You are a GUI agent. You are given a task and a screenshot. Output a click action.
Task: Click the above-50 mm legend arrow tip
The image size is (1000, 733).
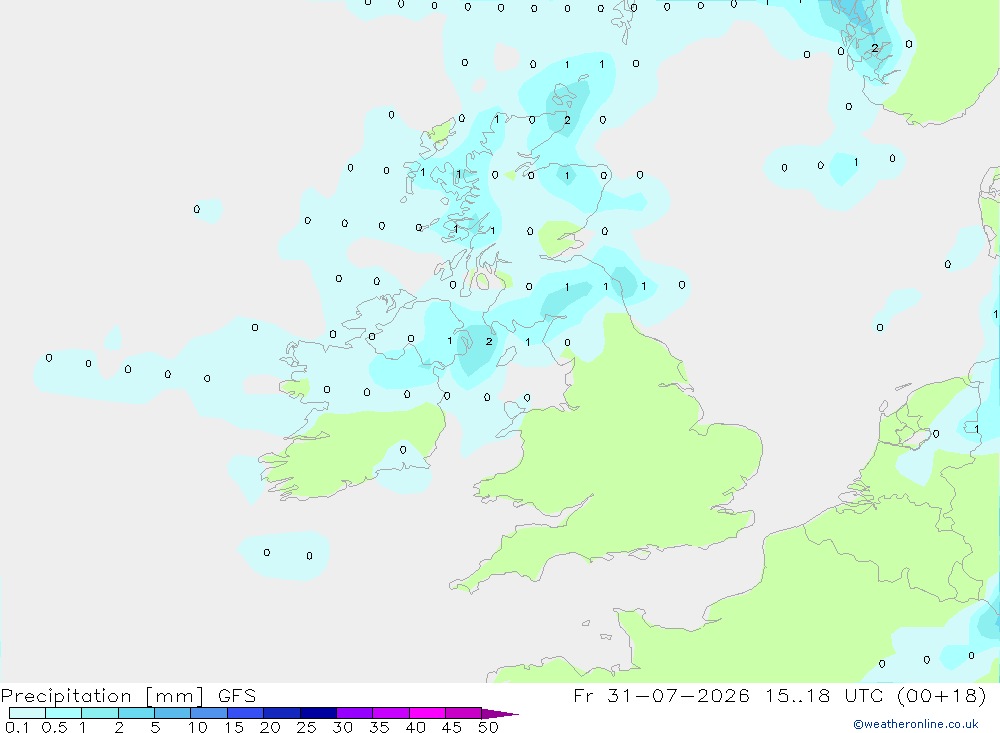(x=499, y=713)
